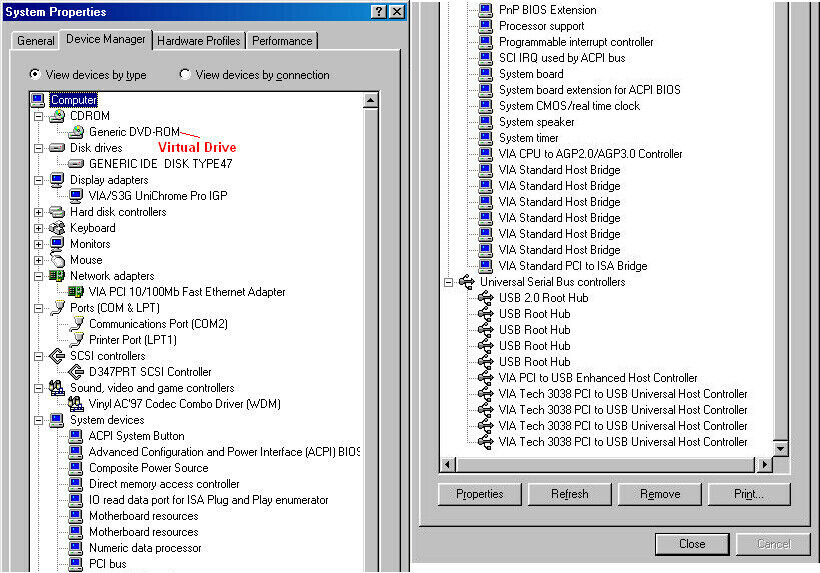Viewport: 820px width, 573px height.
Task: Enable View devices by connection
Action: (185, 75)
